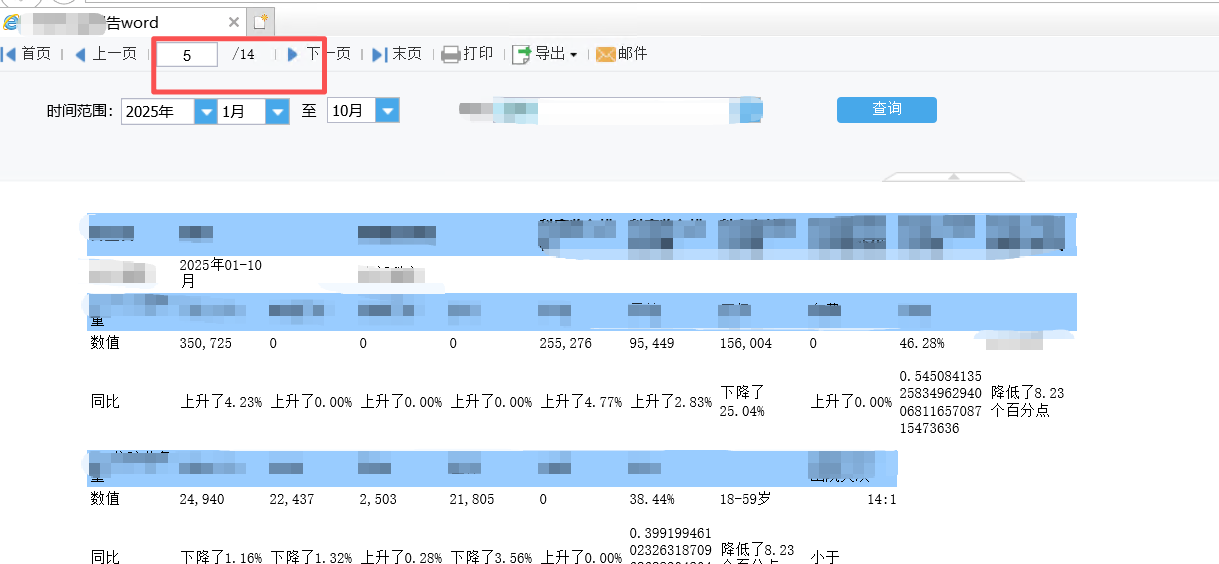
Task: Open the 导出 export menu
Action: coord(545,54)
